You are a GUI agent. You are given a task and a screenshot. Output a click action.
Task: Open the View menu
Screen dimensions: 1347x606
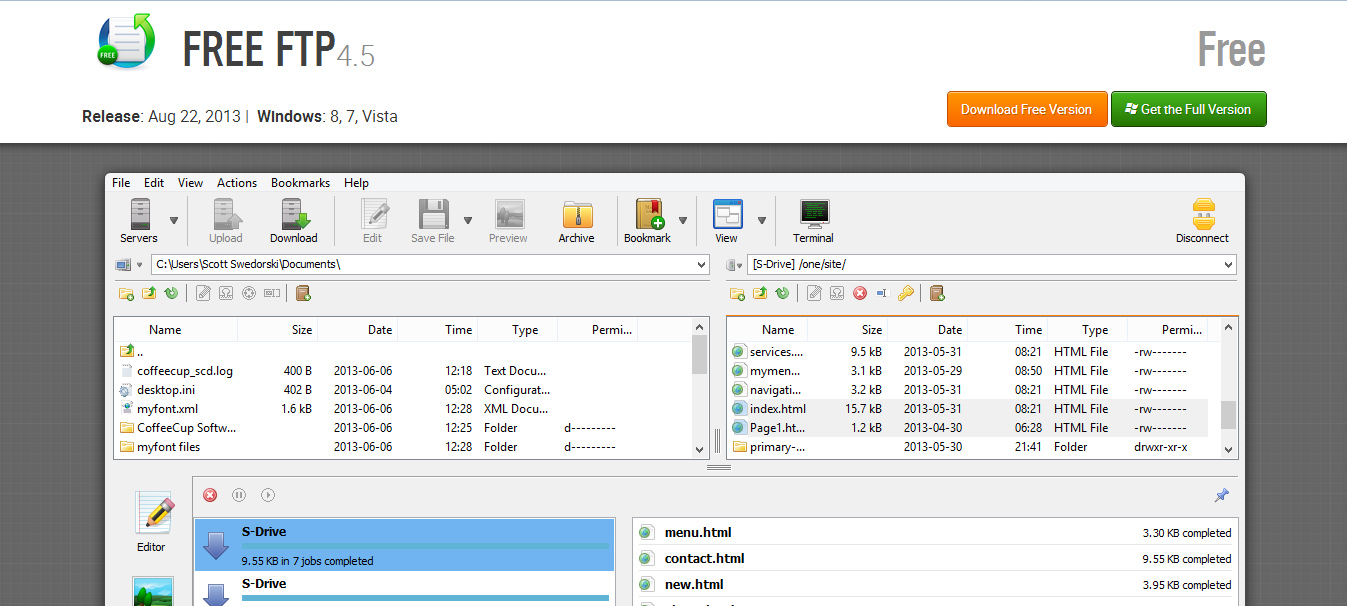(190, 183)
